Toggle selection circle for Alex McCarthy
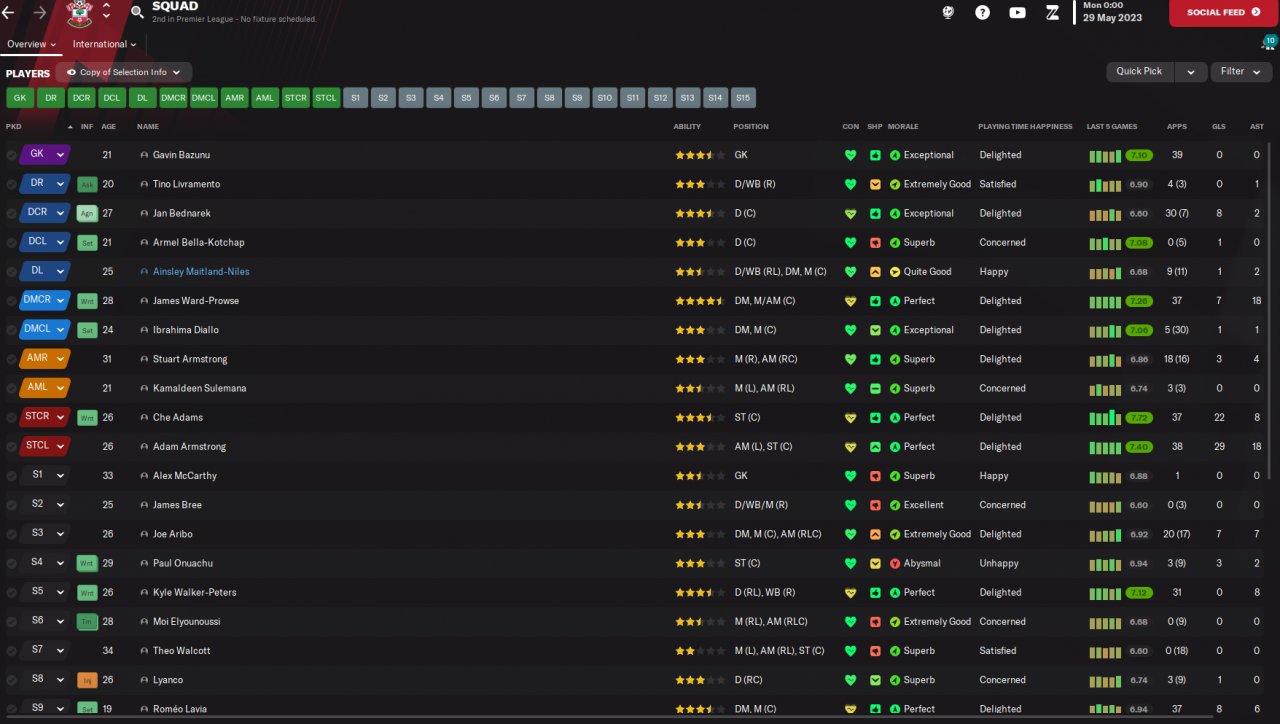Viewport: 1280px width, 724px height. [x=11, y=476]
